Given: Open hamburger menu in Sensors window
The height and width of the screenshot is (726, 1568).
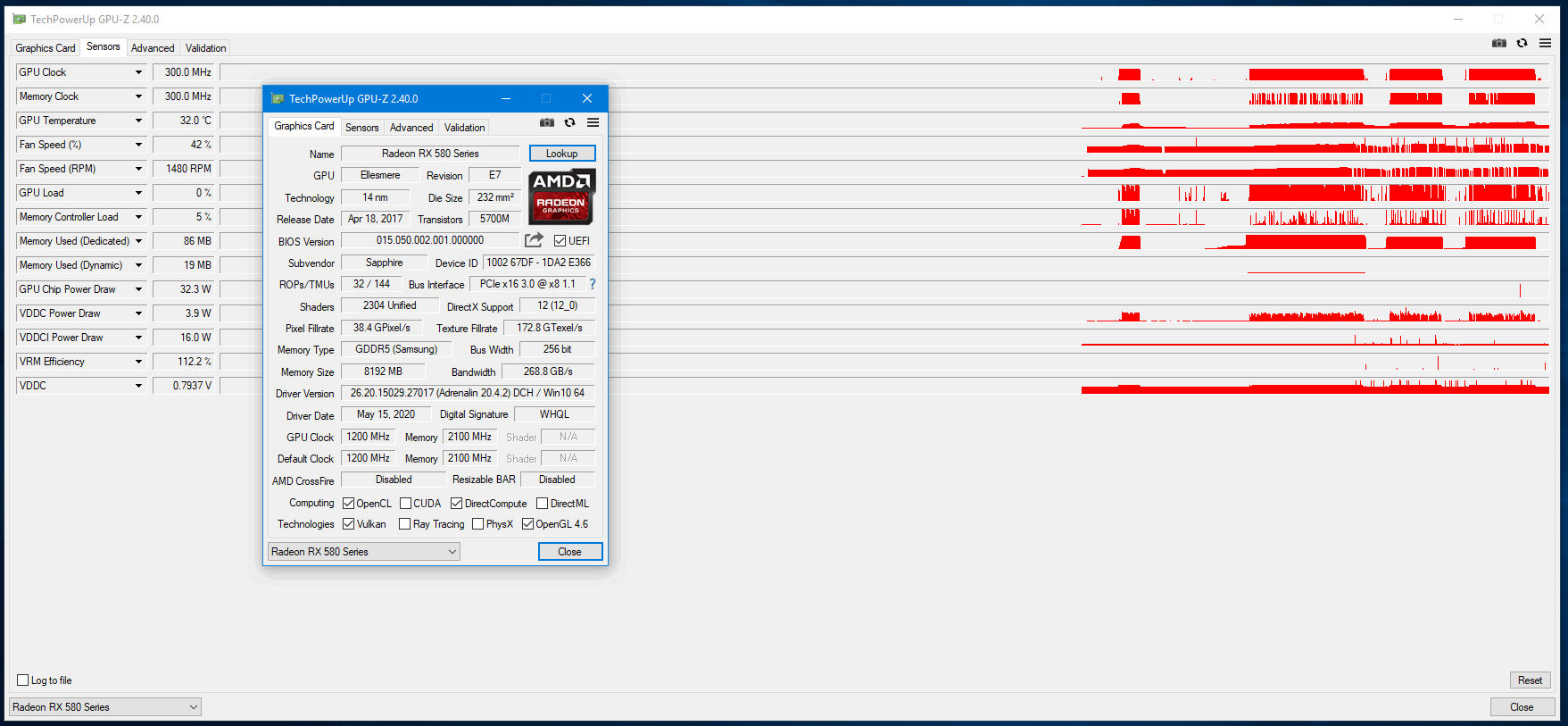Looking at the screenshot, I should pos(1545,43).
